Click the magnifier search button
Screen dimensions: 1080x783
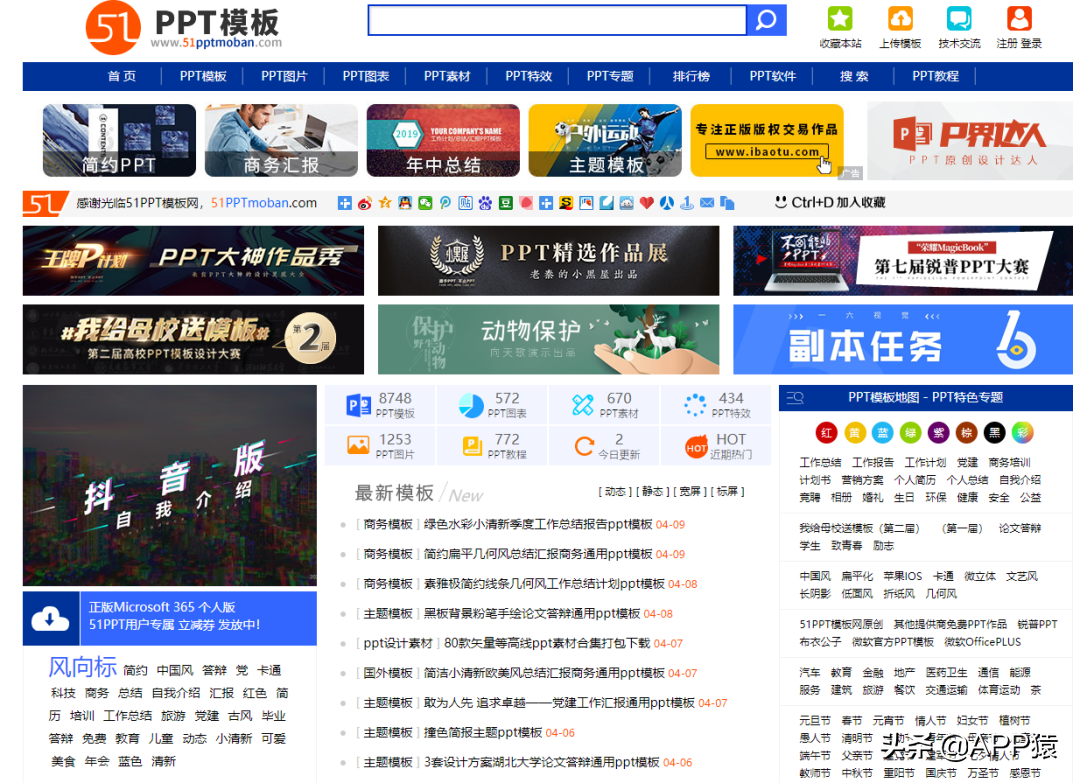click(767, 20)
